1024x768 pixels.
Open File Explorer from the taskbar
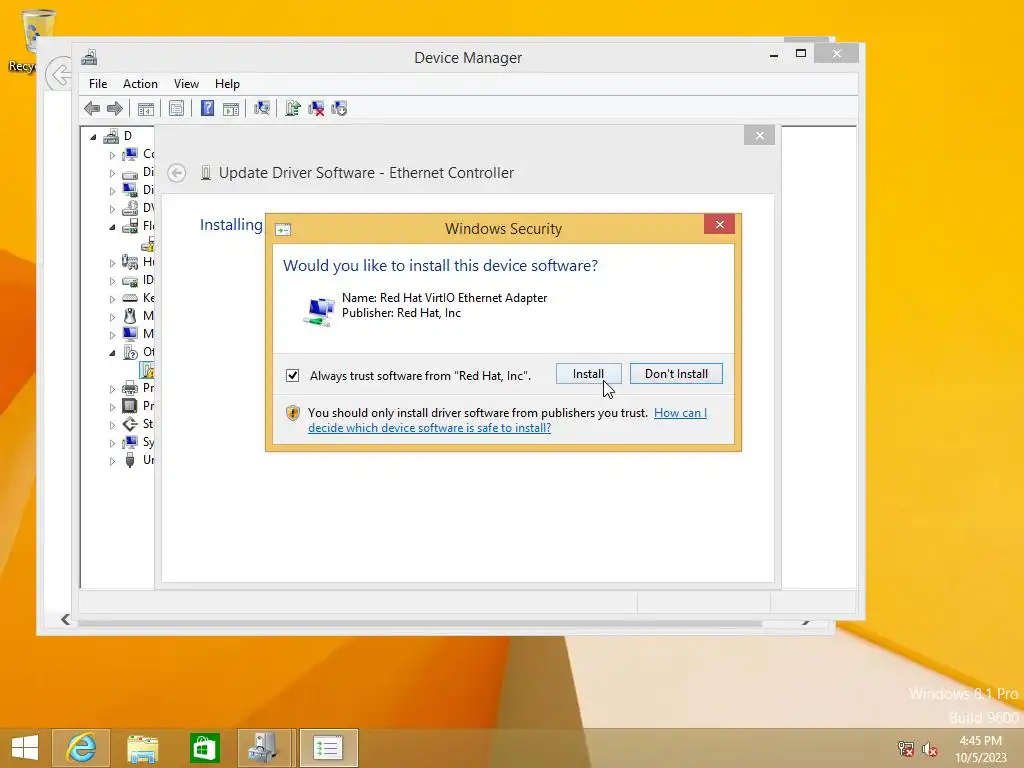click(x=142, y=748)
